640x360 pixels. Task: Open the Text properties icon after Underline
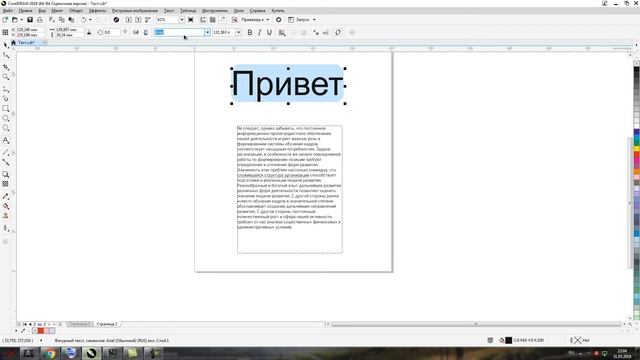(x=282, y=32)
